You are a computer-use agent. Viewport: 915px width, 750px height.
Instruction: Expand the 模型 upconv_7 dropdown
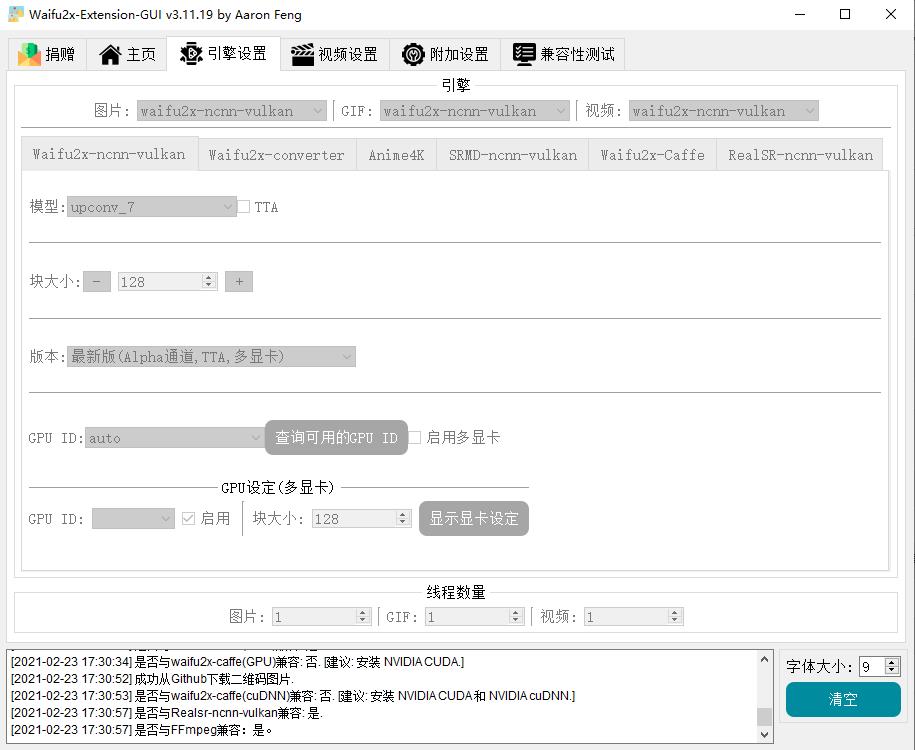tap(152, 207)
